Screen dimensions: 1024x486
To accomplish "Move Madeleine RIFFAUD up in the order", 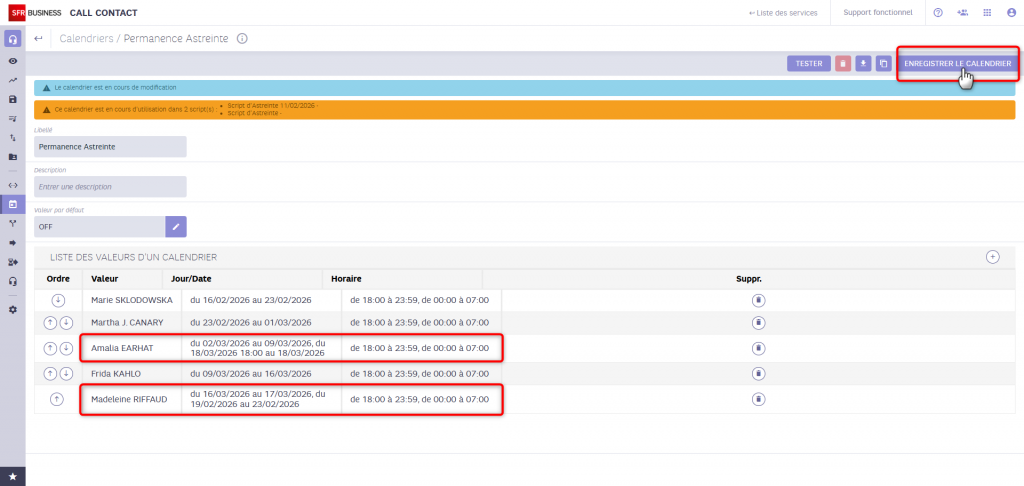I will pyautogui.click(x=58, y=399).
